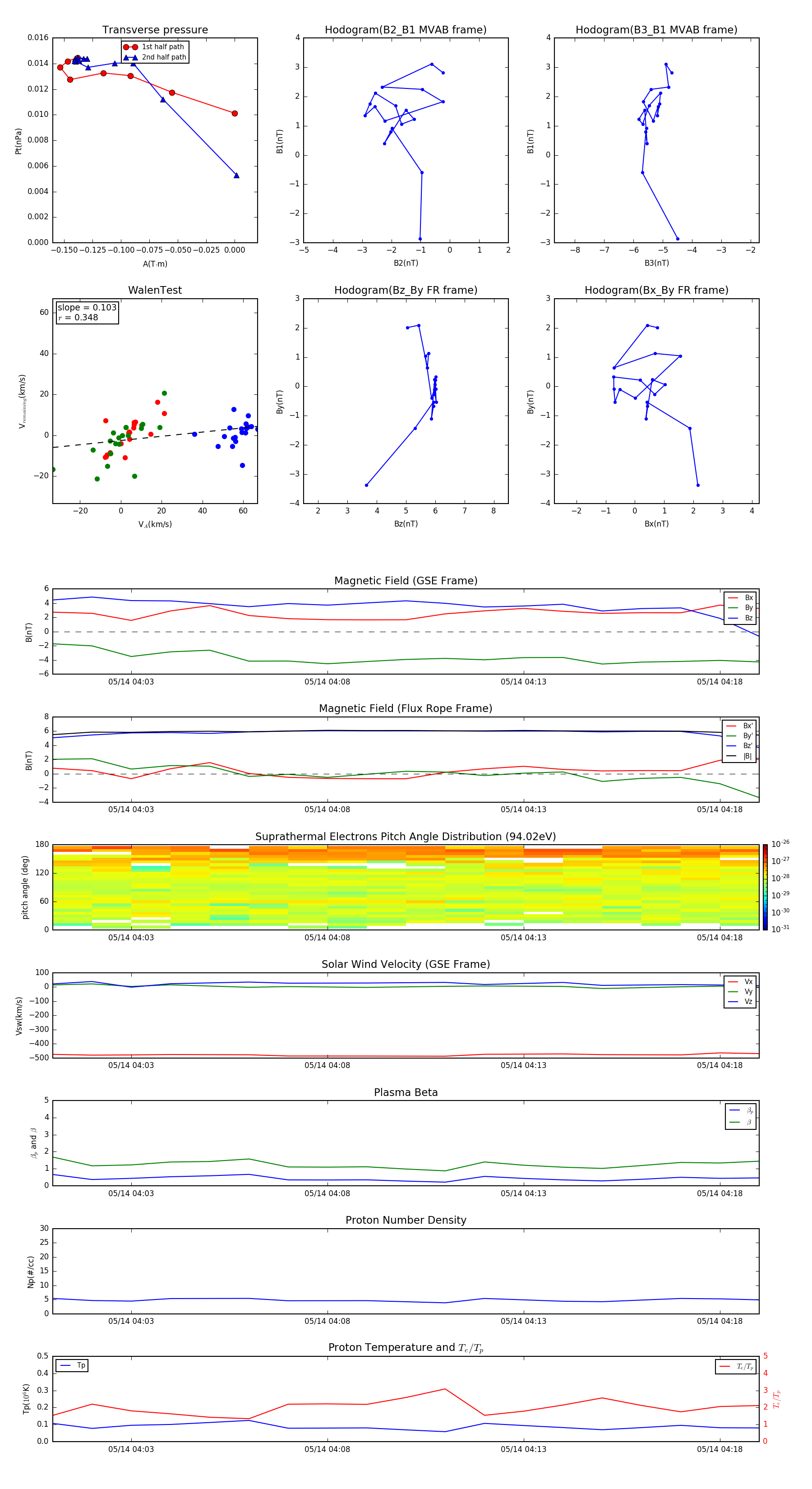Screen dimensions: 812x1489
Task: Click the 'slope = 0.103' annotation
Action: tap(87, 308)
